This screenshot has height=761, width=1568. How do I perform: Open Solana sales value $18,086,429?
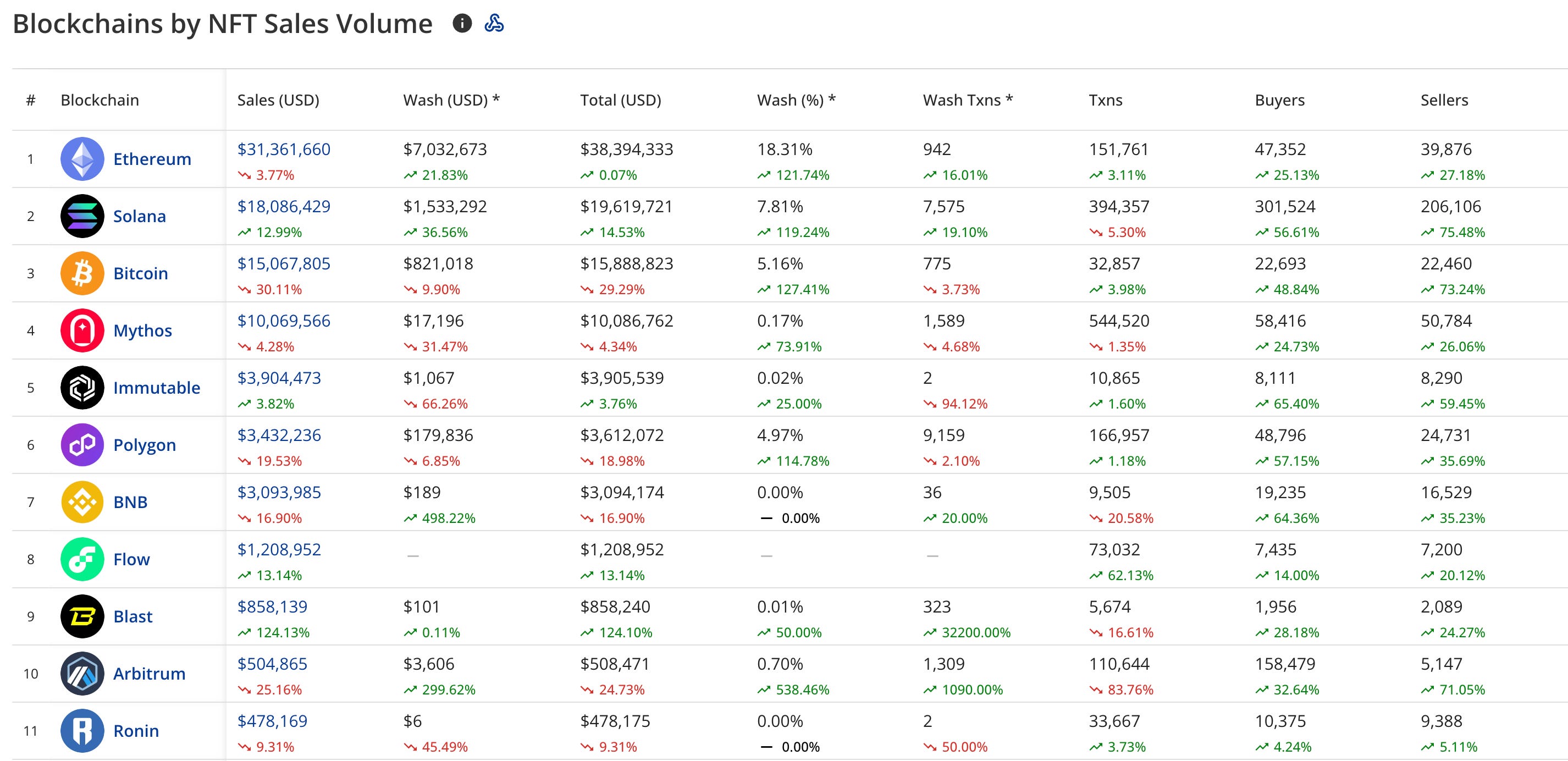click(284, 206)
